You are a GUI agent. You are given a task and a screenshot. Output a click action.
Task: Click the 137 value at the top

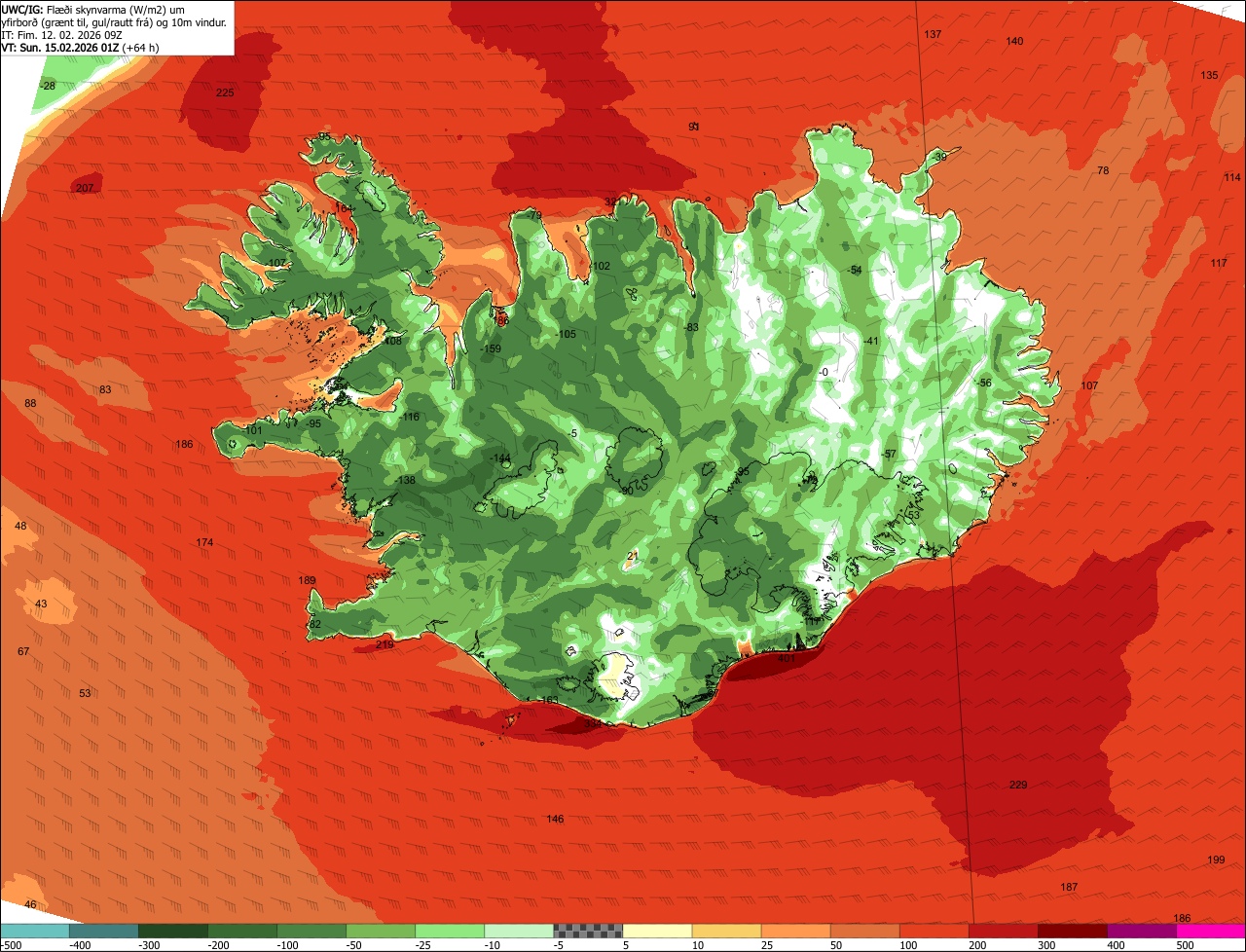(x=933, y=34)
